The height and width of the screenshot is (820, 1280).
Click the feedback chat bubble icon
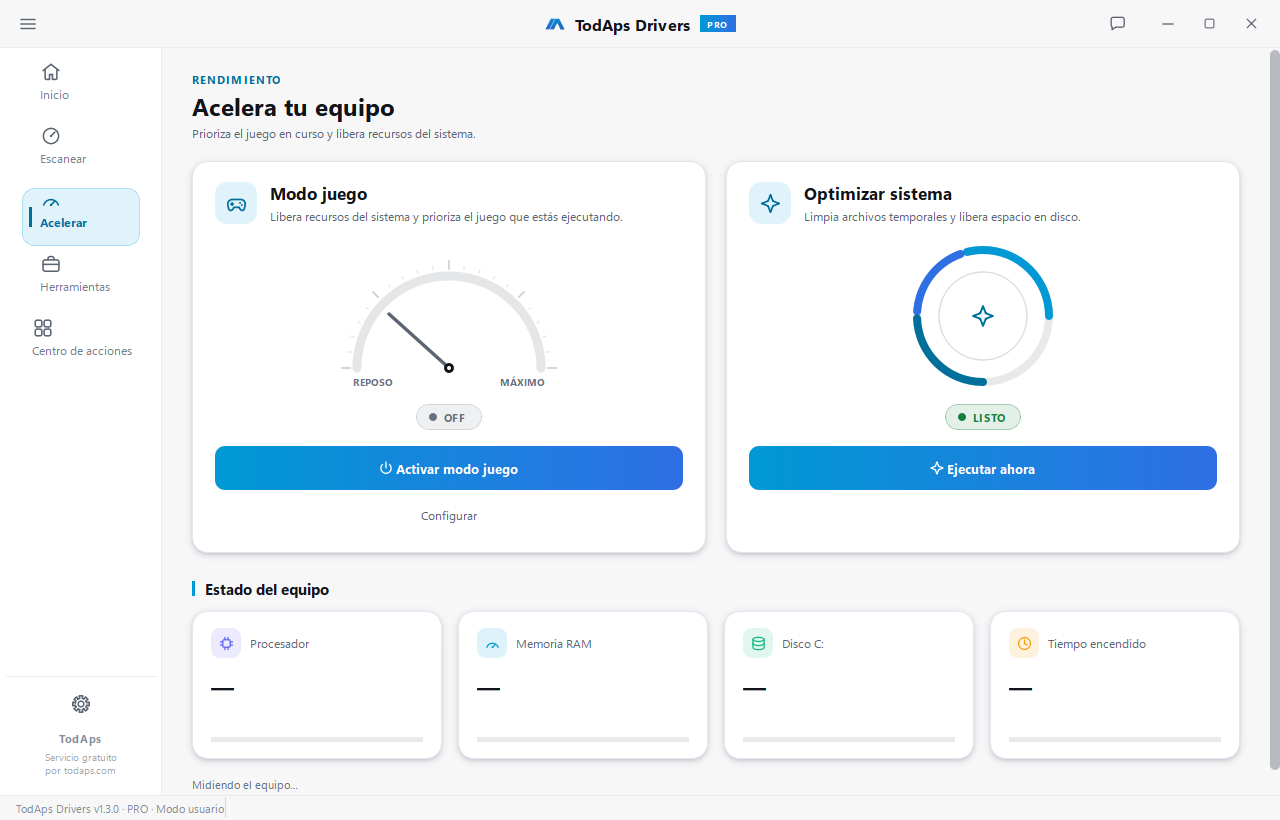coord(1118,24)
